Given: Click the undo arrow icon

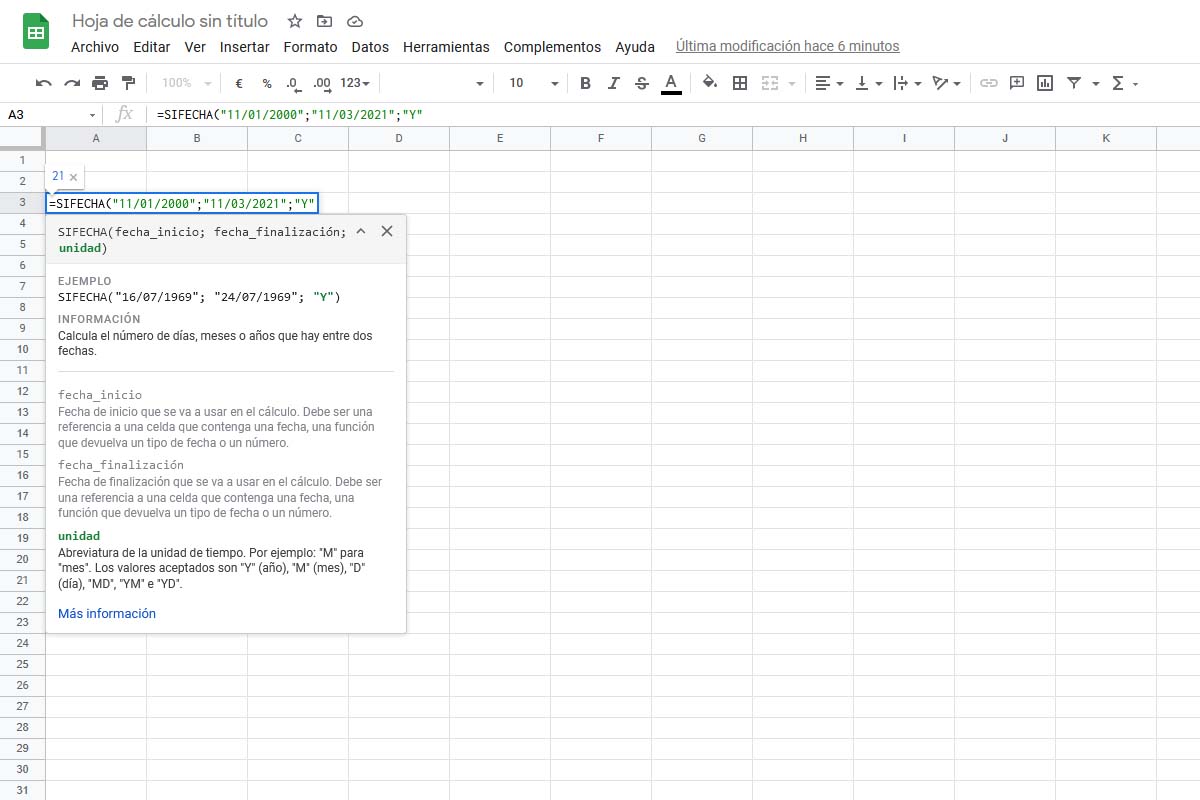Looking at the screenshot, I should (x=43, y=83).
